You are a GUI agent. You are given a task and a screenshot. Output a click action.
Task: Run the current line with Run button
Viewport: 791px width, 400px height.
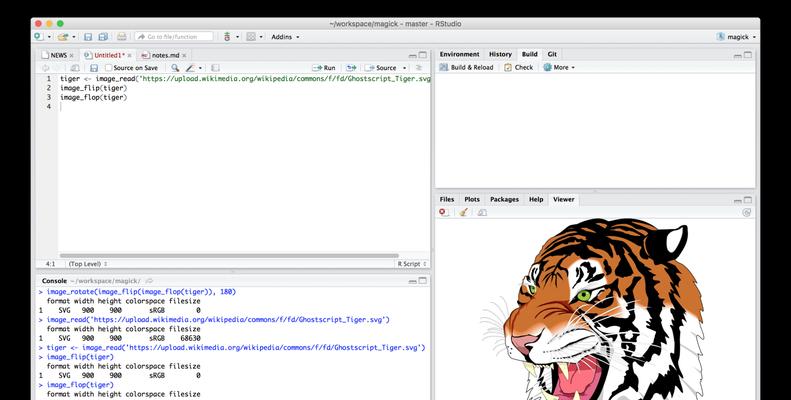click(x=323, y=68)
